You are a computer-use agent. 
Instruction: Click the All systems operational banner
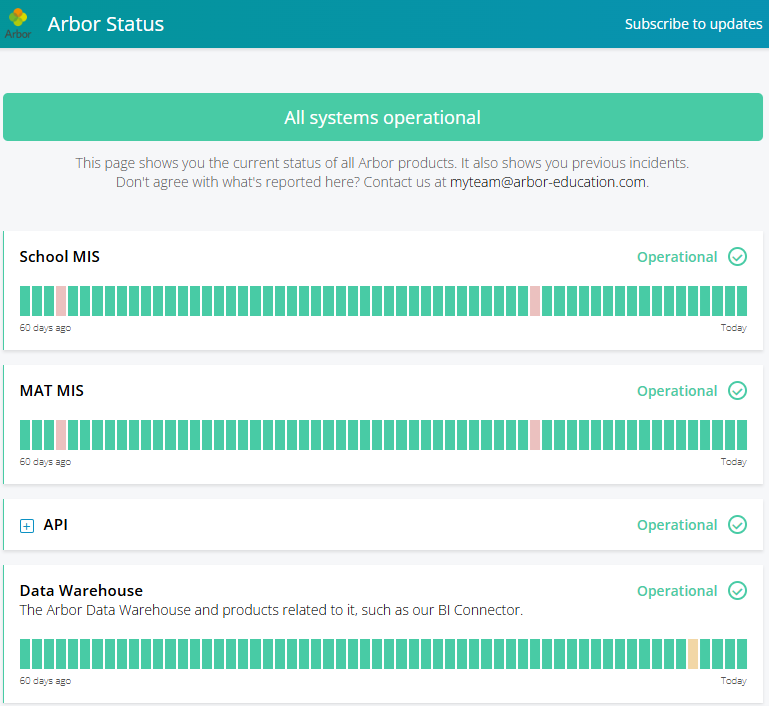pyautogui.click(x=383, y=117)
